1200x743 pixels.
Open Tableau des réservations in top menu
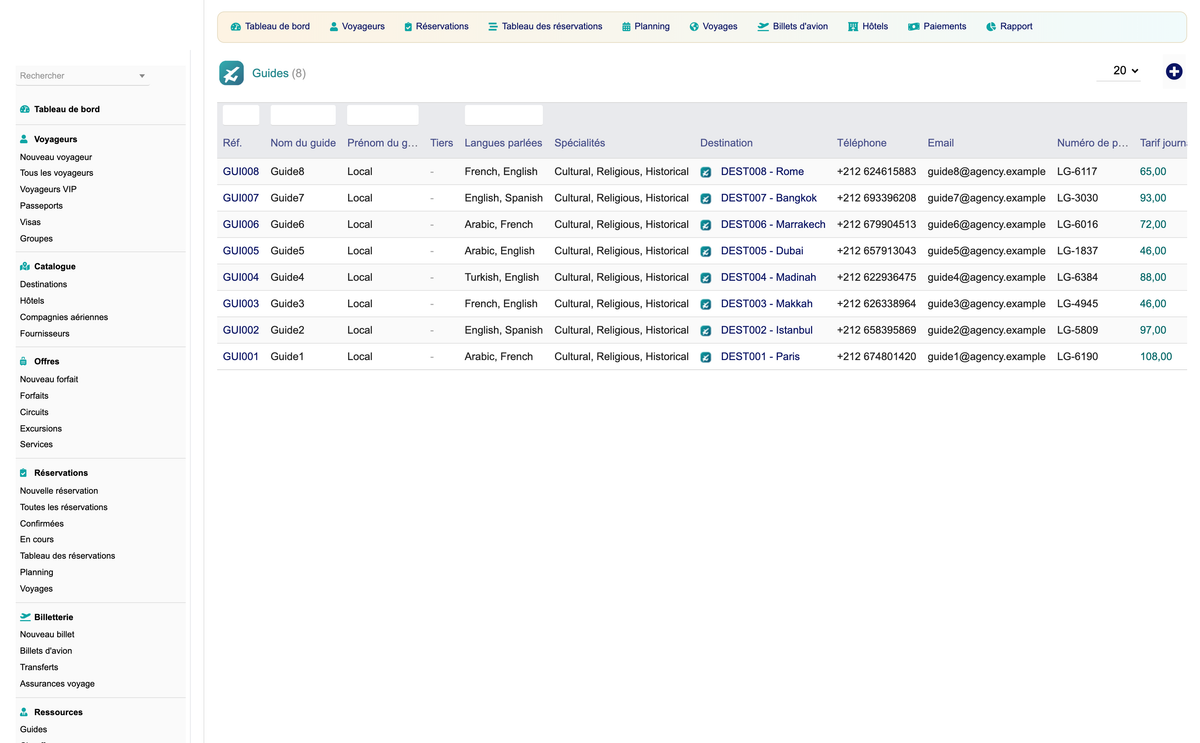pyautogui.click(x=552, y=27)
